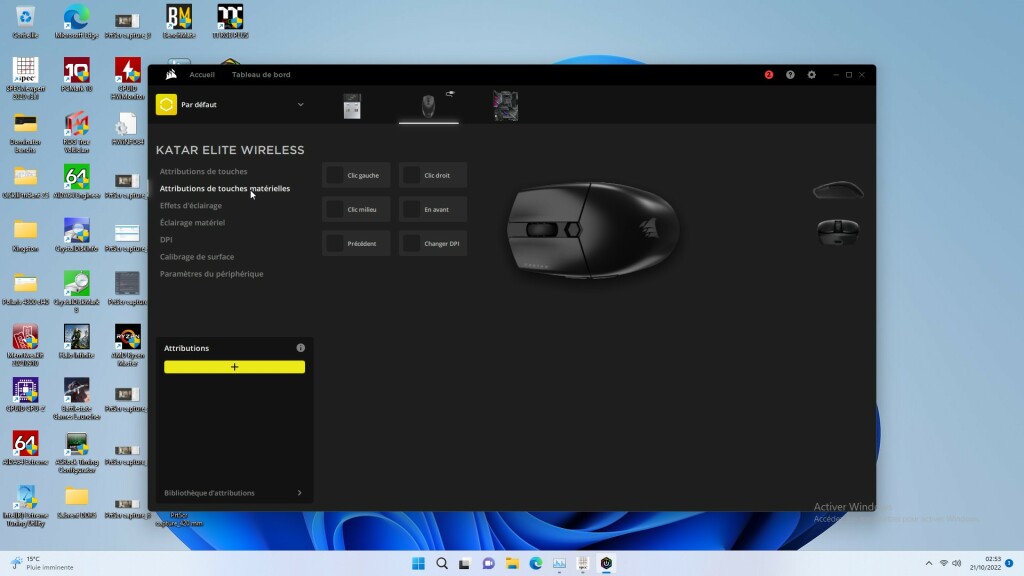Open the Windows Start menu

point(419,564)
